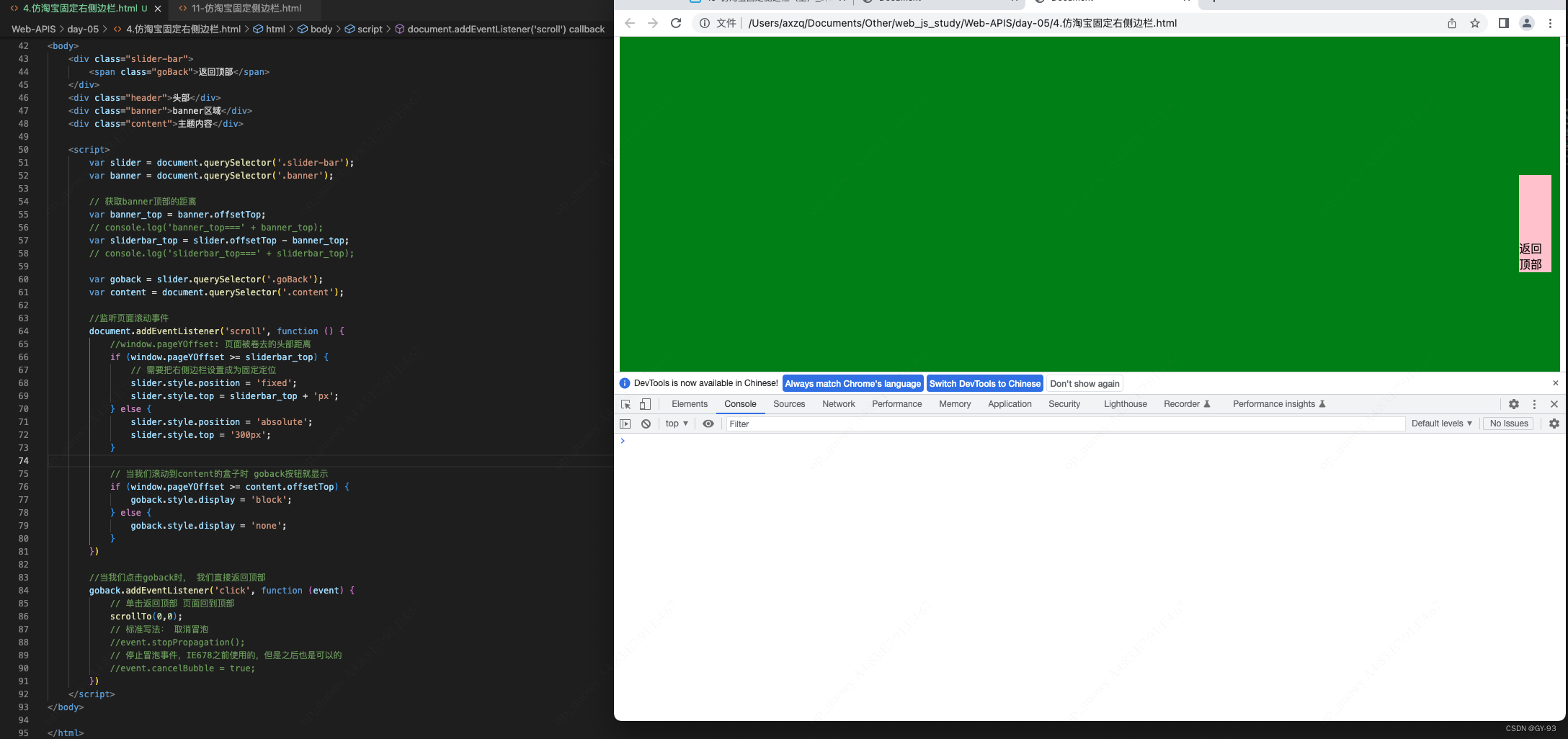Click the No Issues button
This screenshot has width=1568, height=739.
1509,424
